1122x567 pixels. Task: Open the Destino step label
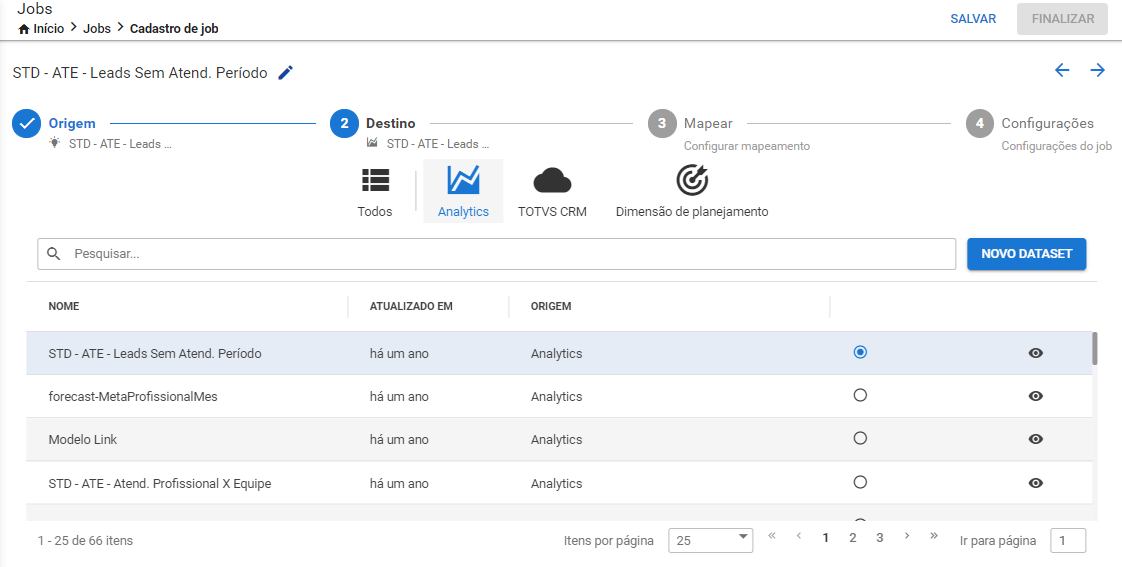pos(391,123)
